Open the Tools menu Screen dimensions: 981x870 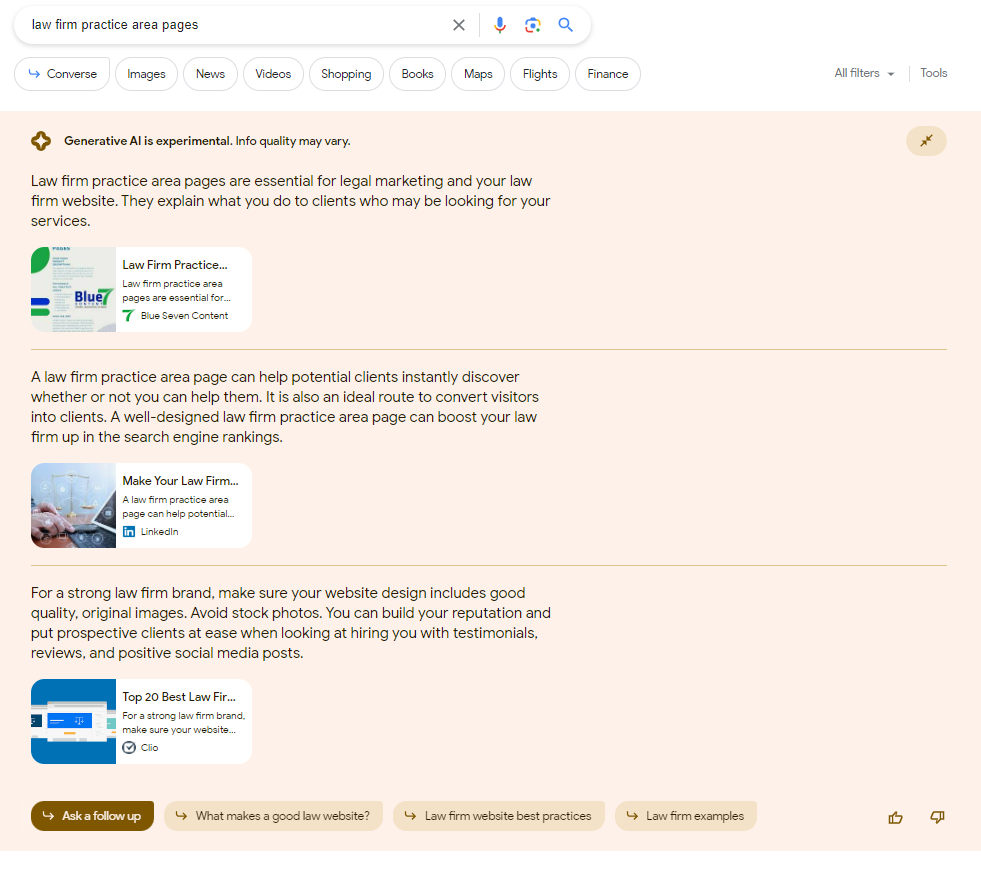[933, 73]
